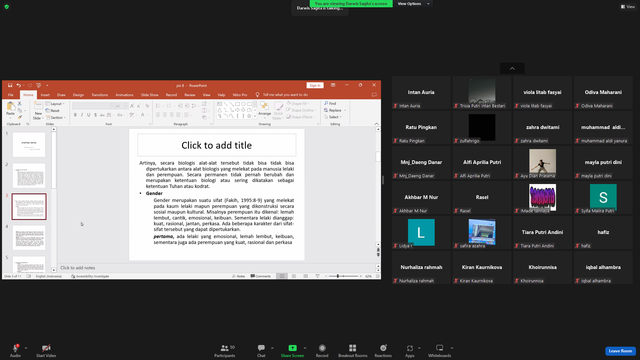Click the green Share Screen button
640x360 pixels.
click(x=292, y=350)
